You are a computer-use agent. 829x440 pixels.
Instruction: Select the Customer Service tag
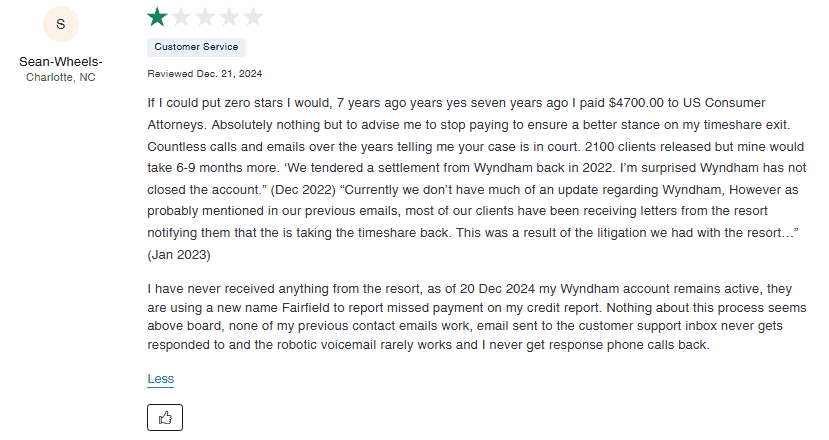[x=196, y=47]
